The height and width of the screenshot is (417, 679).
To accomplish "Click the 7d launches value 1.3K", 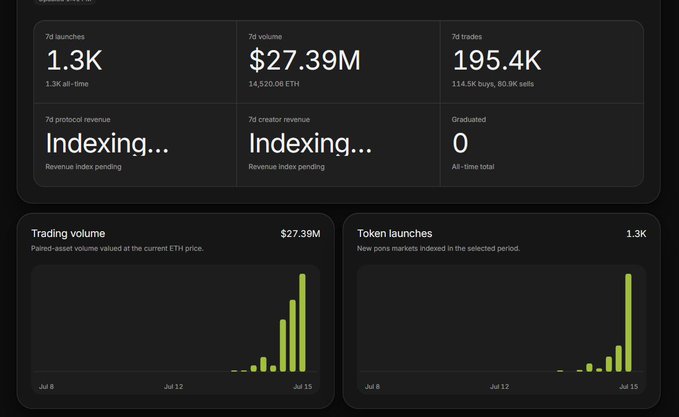I will coord(74,60).
